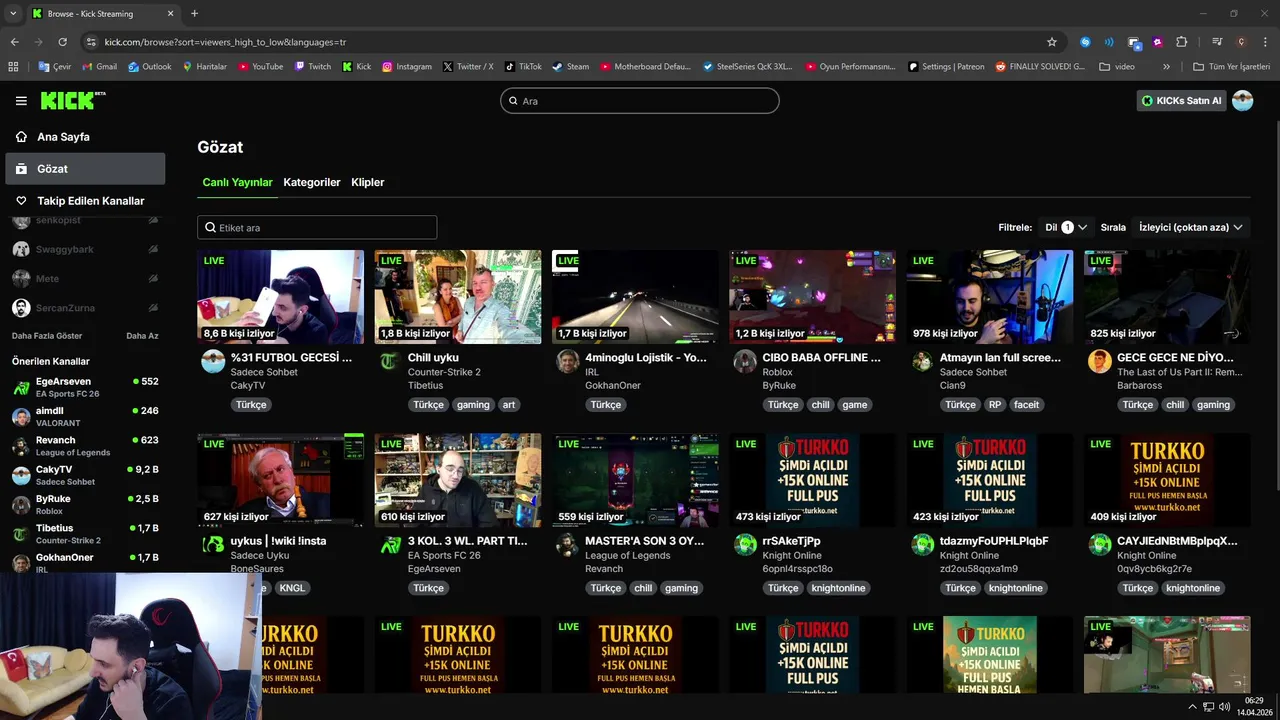Viewport: 1280px width, 720px height.
Task: Click the offline icon beside Swaggybark
Action: 153,249
